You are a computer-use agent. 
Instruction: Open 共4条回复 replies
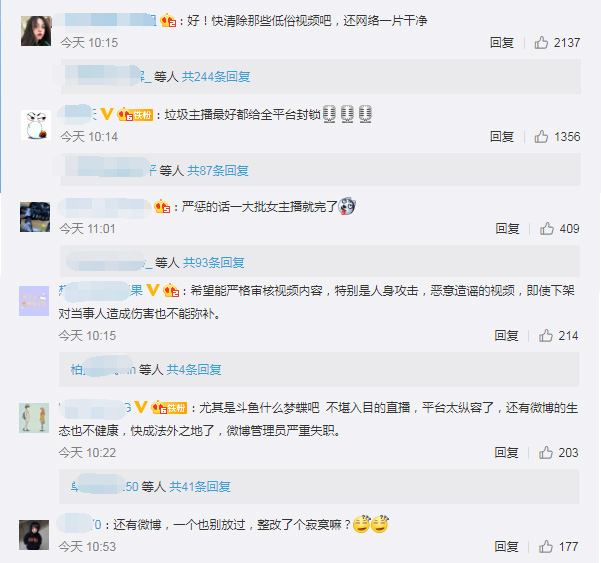[194, 369]
